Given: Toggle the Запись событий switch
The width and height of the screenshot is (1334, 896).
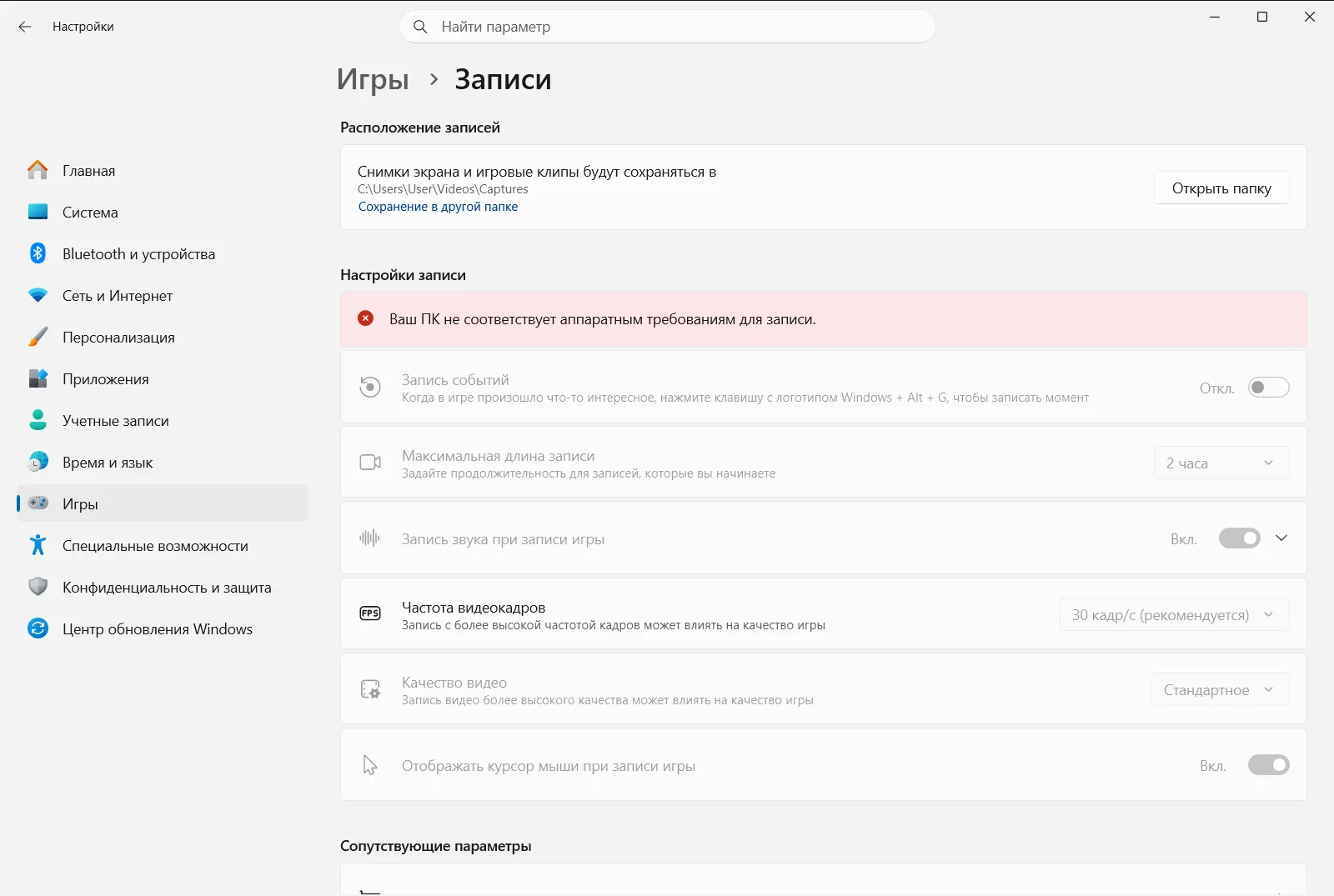Looking at the screenshot, I should point(1268,388).
